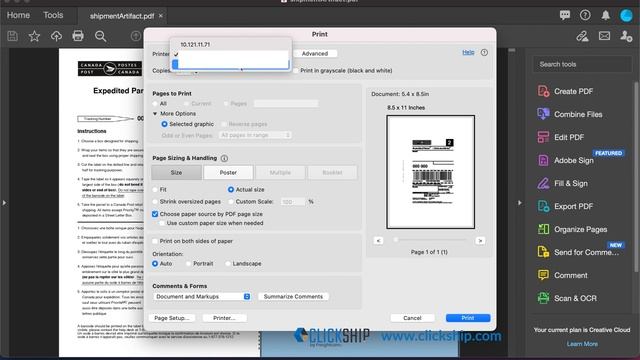640x360 pixels.
Task: Open Send for Comments tool
Action: tap(578, 252)
